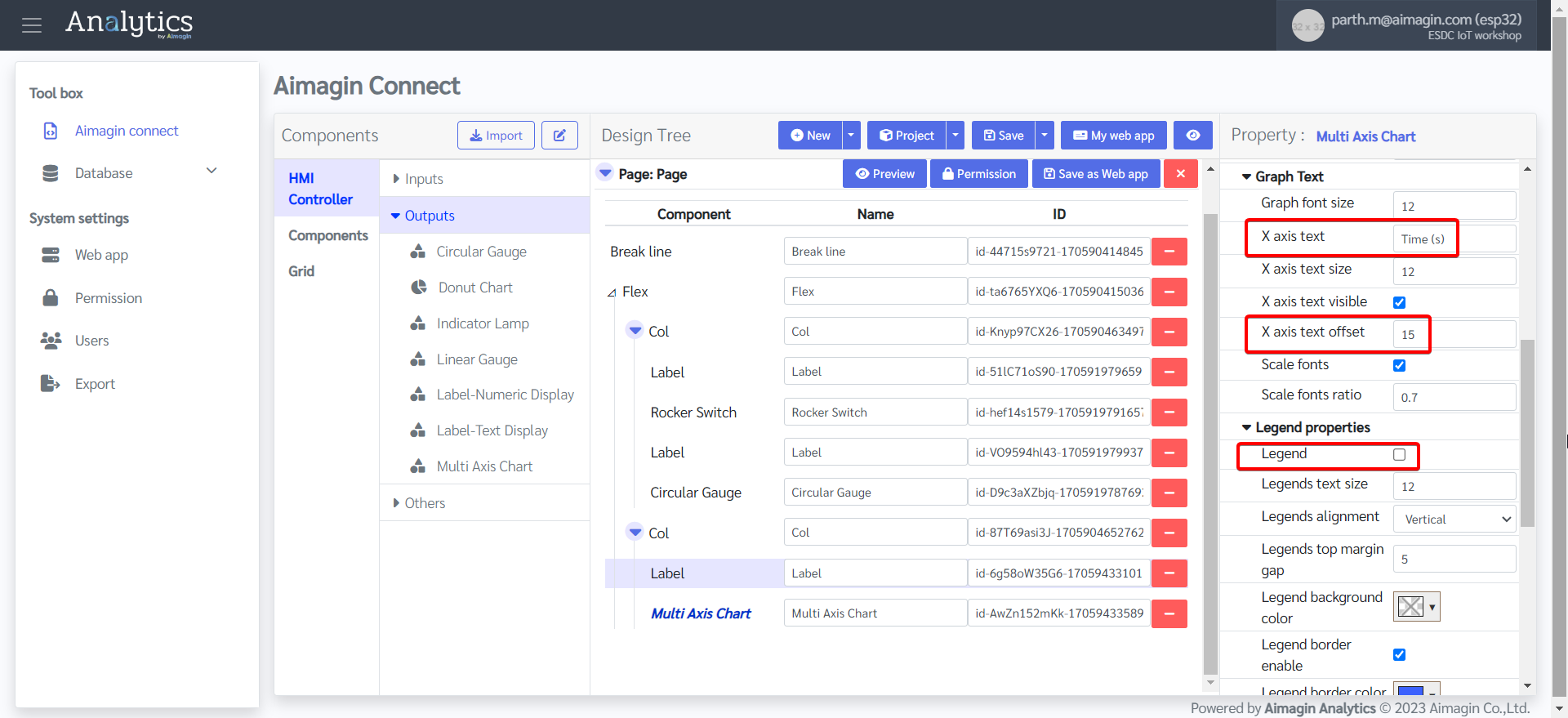Click the Linear Gauge component icon

point(418,359)
